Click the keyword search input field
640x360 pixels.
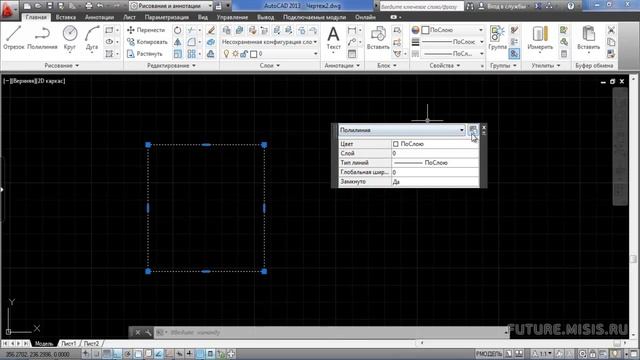pyautogui.click(x=422, y=6)
